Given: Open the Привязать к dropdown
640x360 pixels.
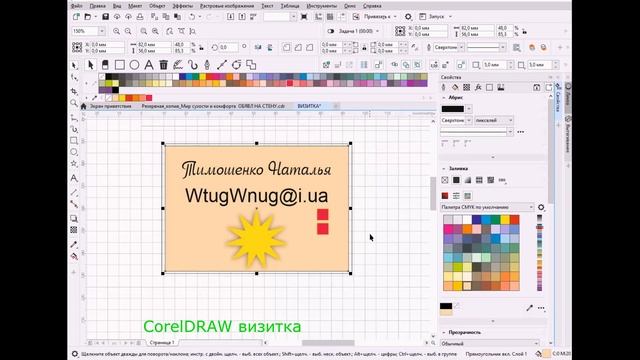Looking at the screenshot, I should click(395, 17).
